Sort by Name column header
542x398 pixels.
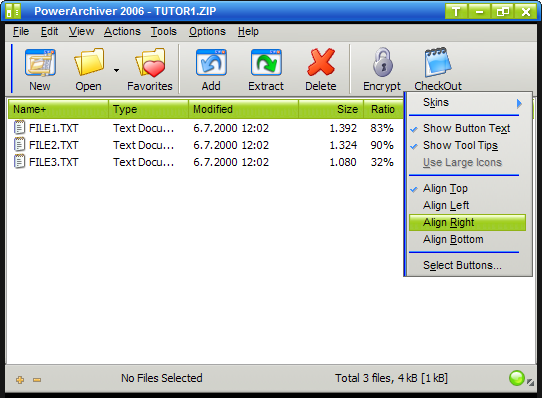tap(58, 109)
